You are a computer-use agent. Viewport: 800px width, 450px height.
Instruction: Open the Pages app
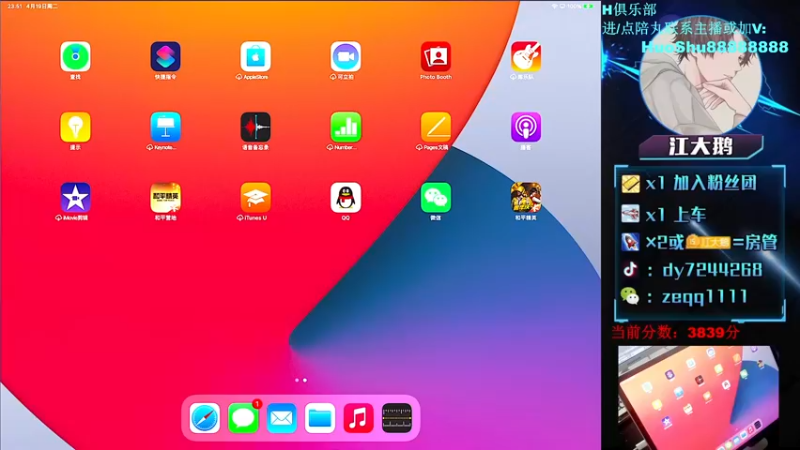coord(436,127)
